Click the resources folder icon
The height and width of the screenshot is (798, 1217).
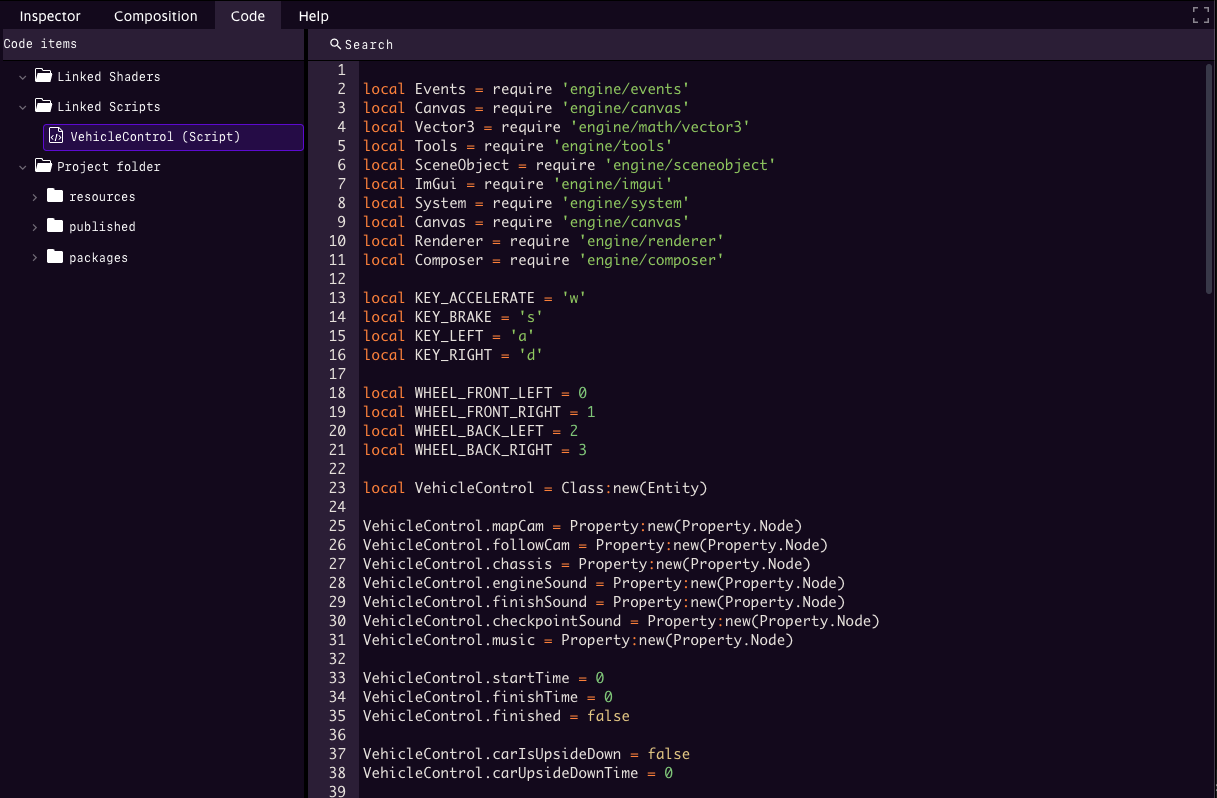tap(55, 196)
